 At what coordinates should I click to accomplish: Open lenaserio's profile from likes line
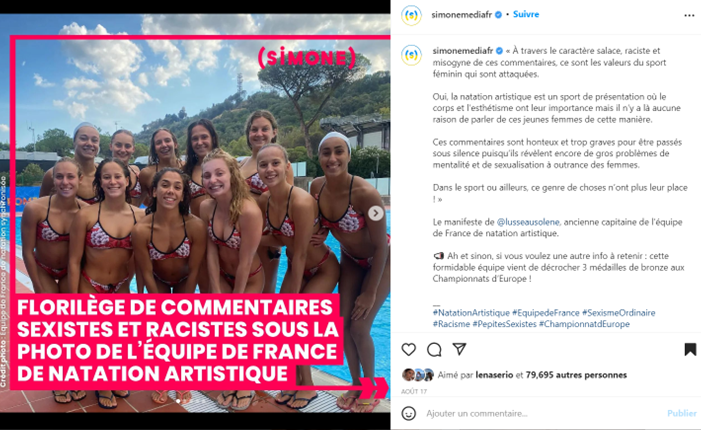(494, 375)
